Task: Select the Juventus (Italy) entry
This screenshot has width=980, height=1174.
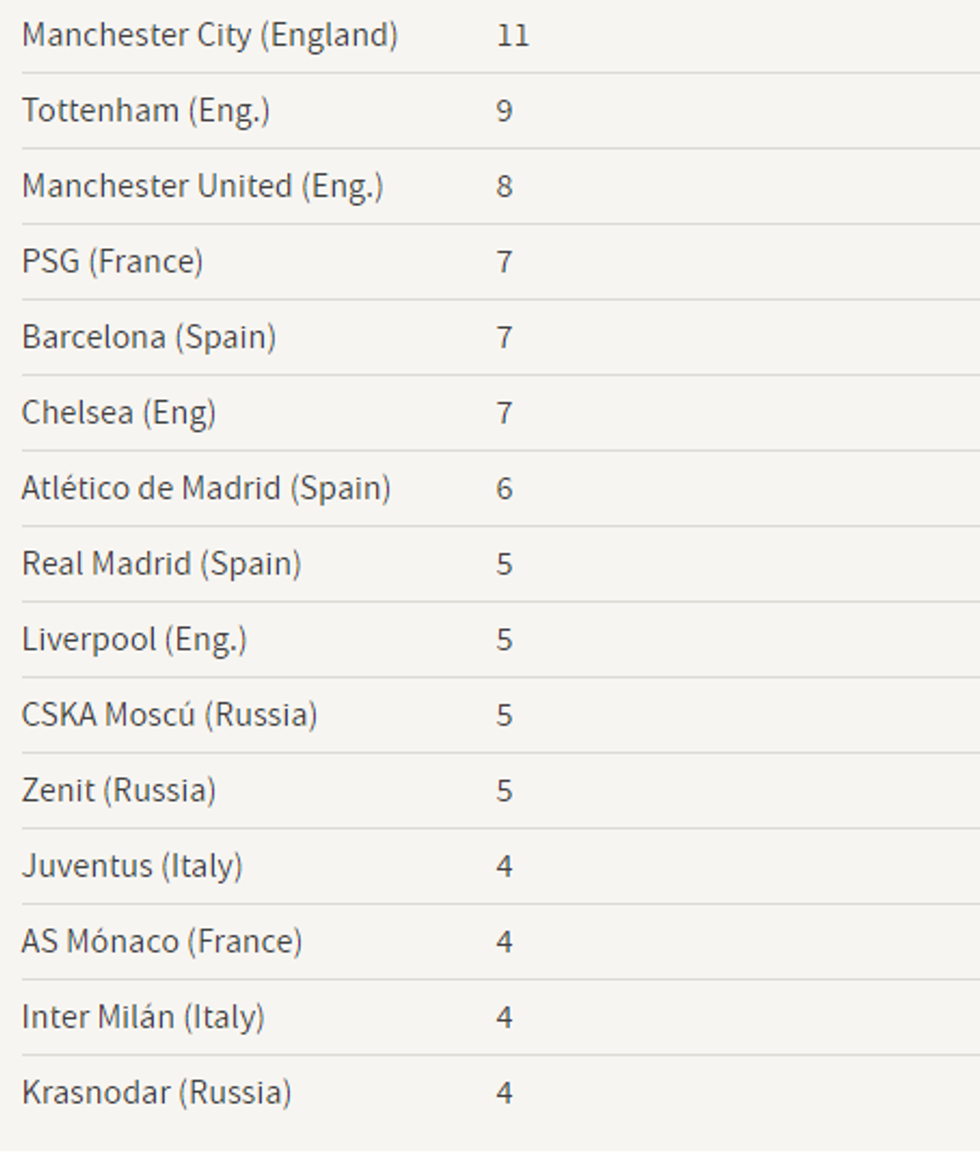Action: (x=132, y=866)
